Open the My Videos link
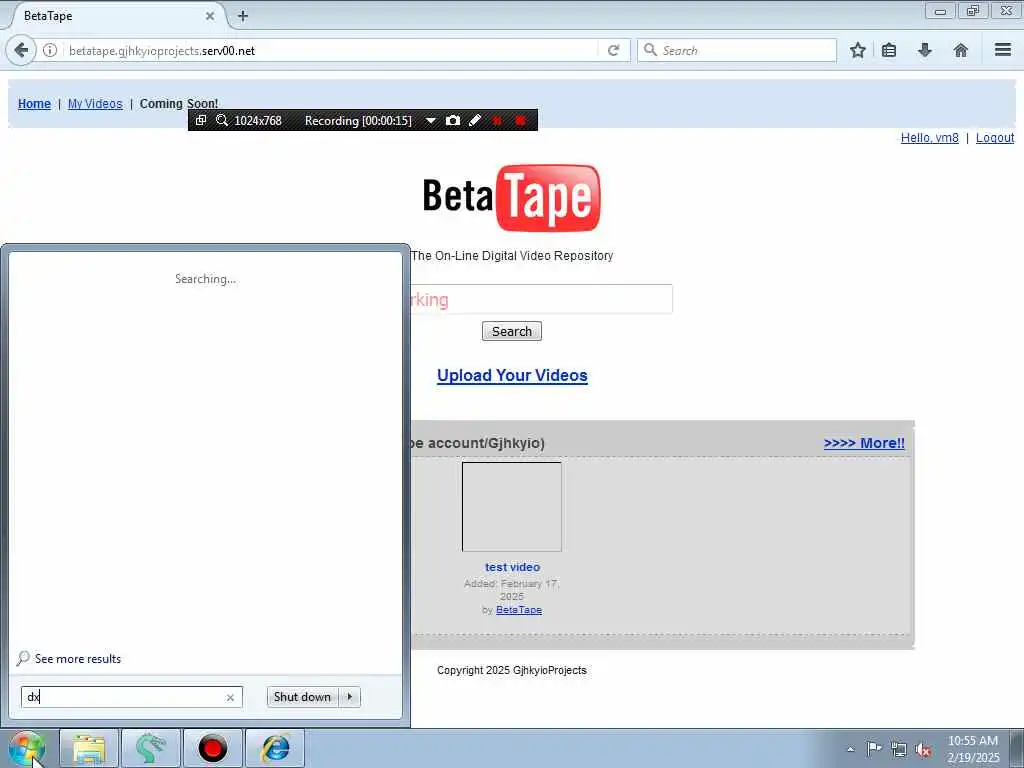The height and width of the screenshot is (768, 1024). 95,104
